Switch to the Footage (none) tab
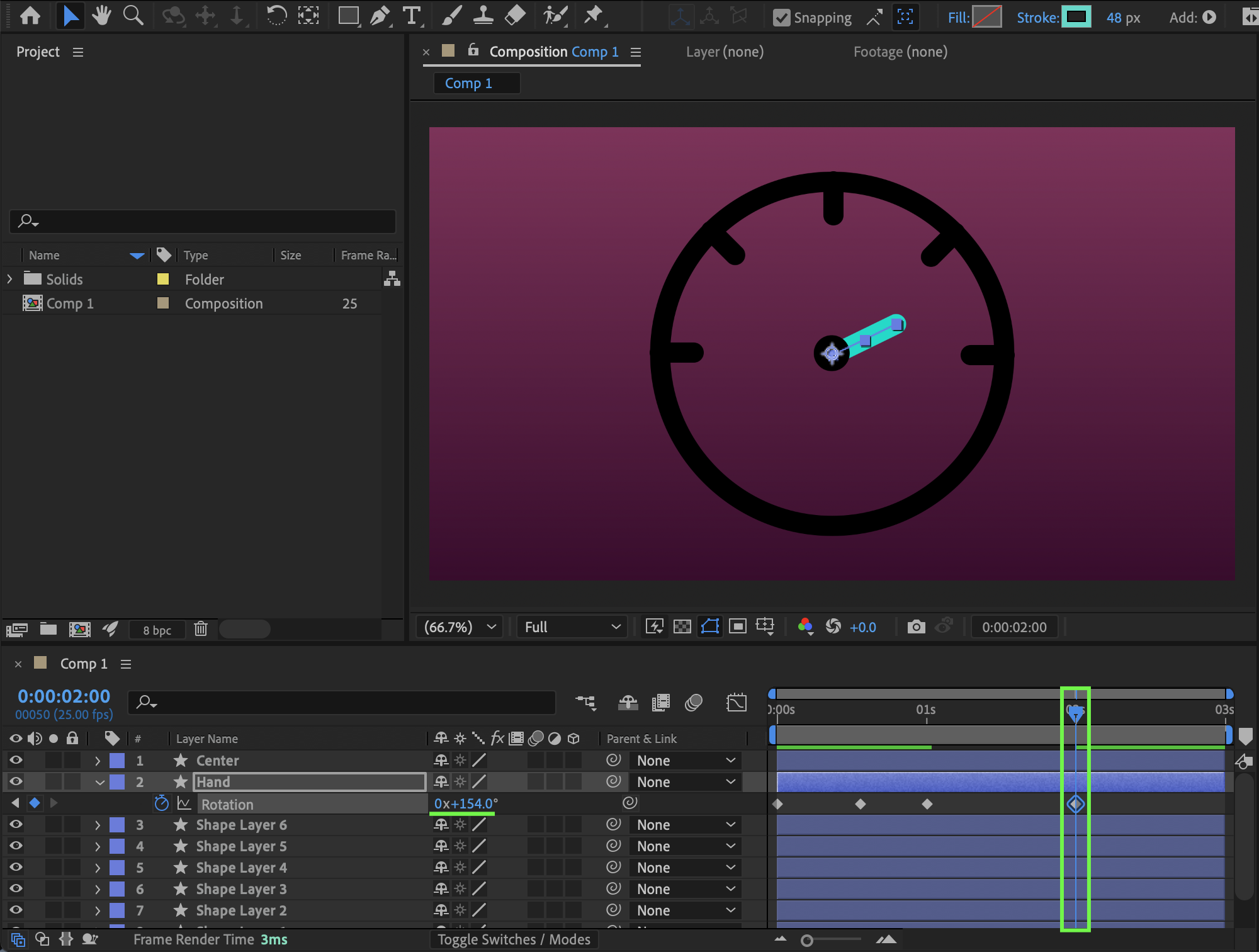Viewport: 1259px width, 952px height. point(900,52)
